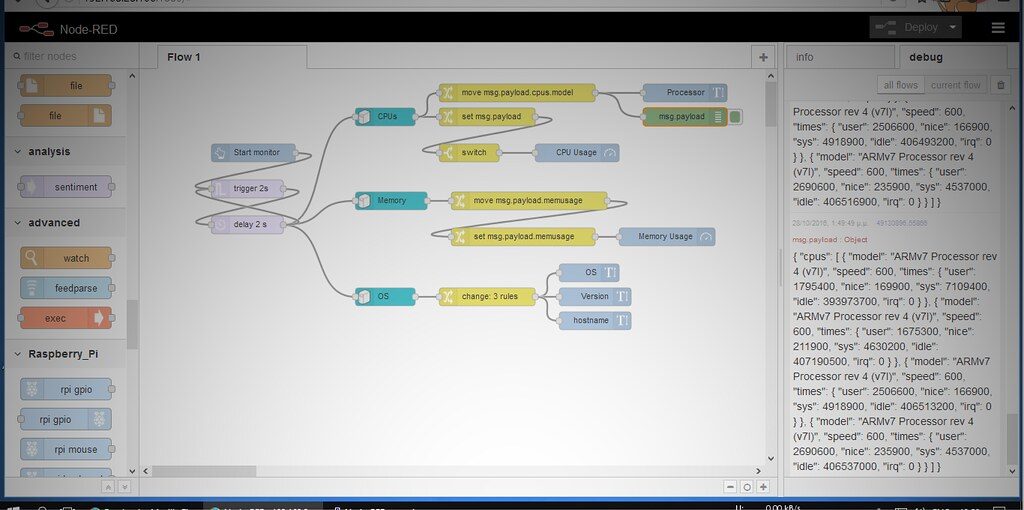Select the watch node in the palette

(67, 258)
